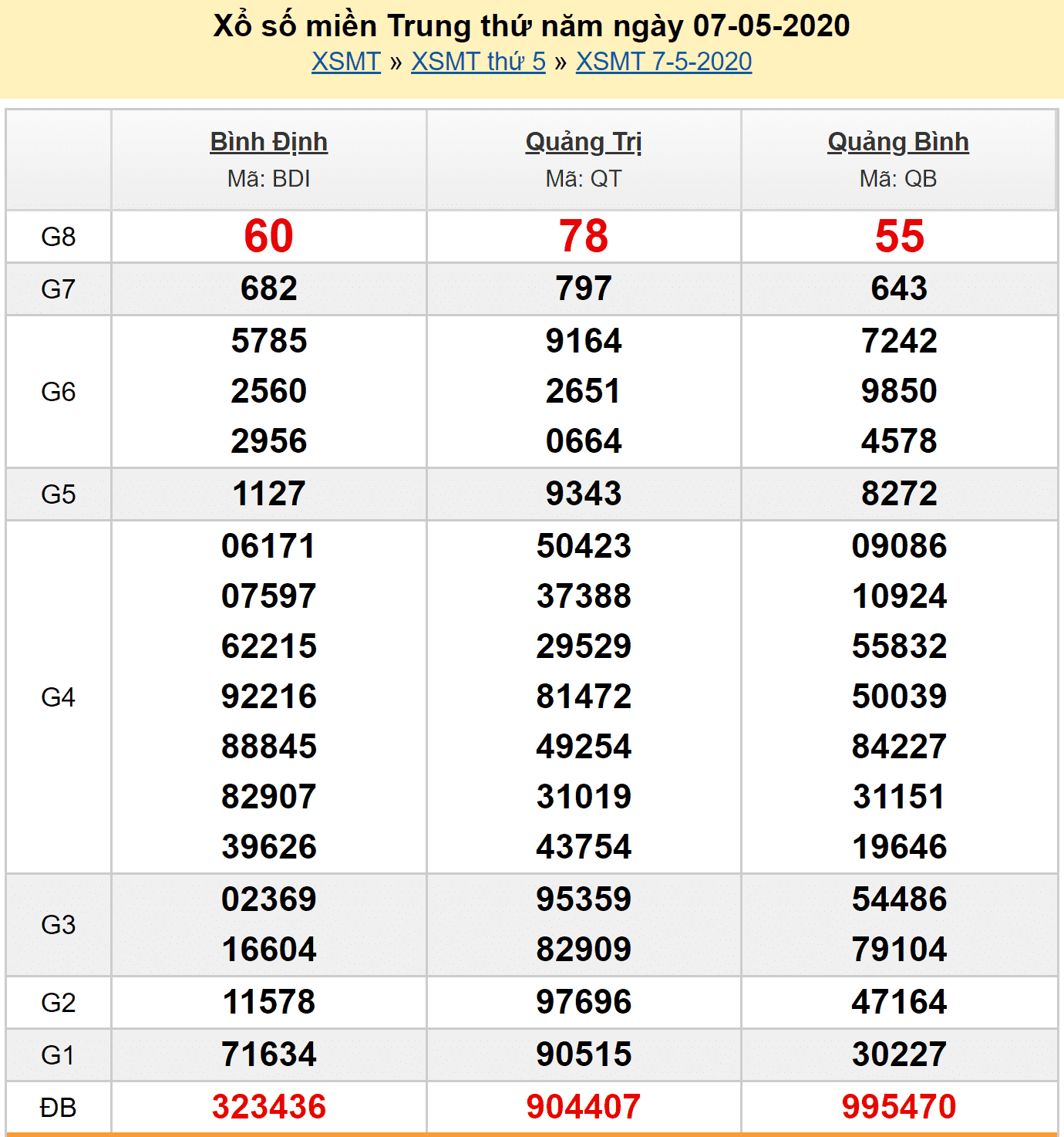Select the G1 row label

(x=59, y=1055)
